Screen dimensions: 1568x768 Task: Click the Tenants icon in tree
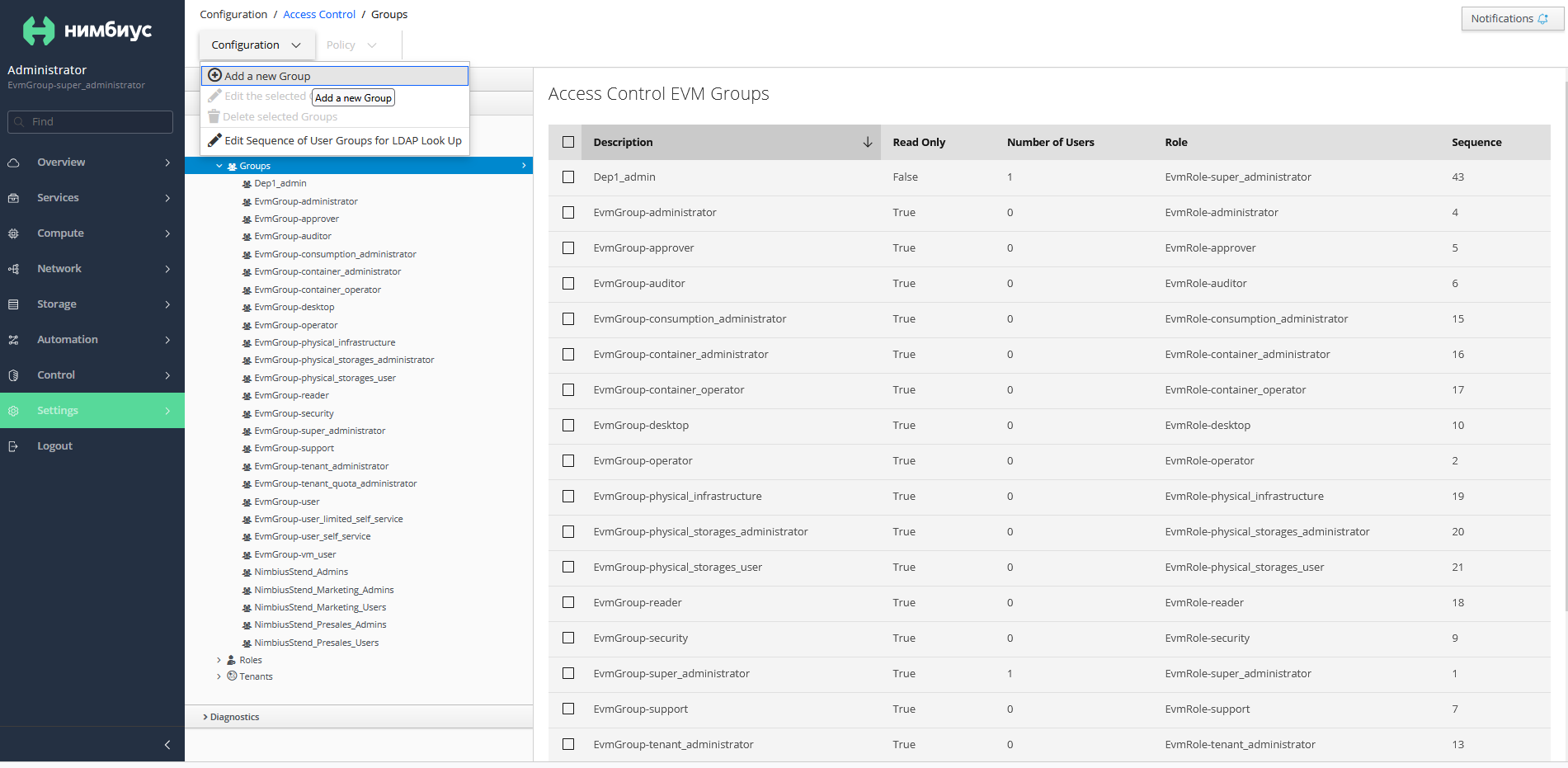(x=232, y=676)
